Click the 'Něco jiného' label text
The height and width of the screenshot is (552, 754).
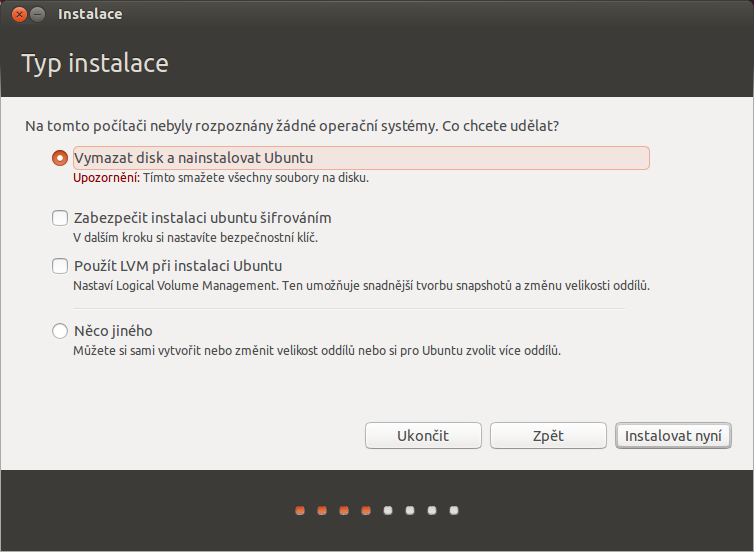[113, 331]
